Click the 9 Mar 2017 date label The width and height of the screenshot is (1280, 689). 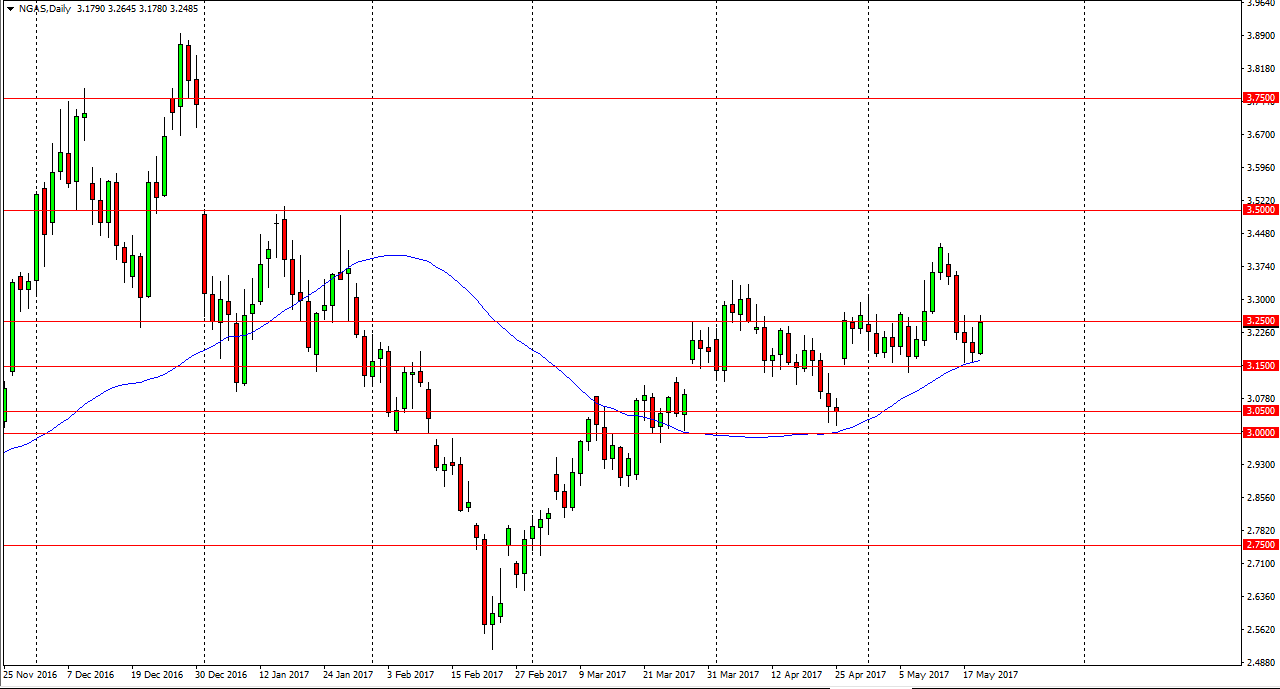pyautogui.click(x=603, y=675)
